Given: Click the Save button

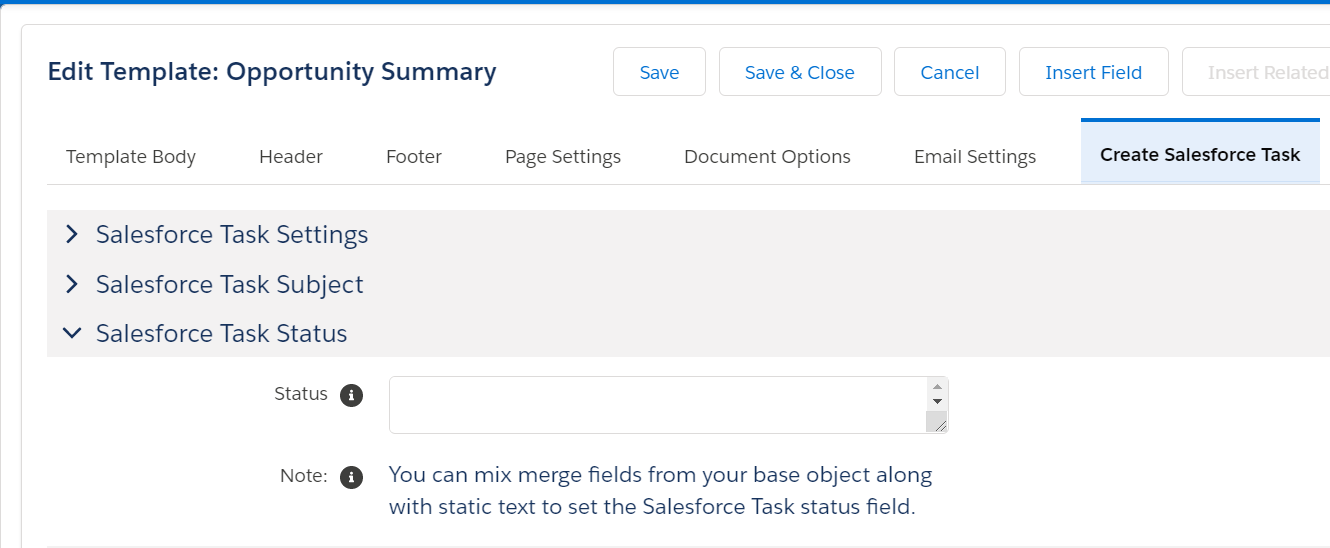Looking at the screenshot, I should tap(659, 72).
